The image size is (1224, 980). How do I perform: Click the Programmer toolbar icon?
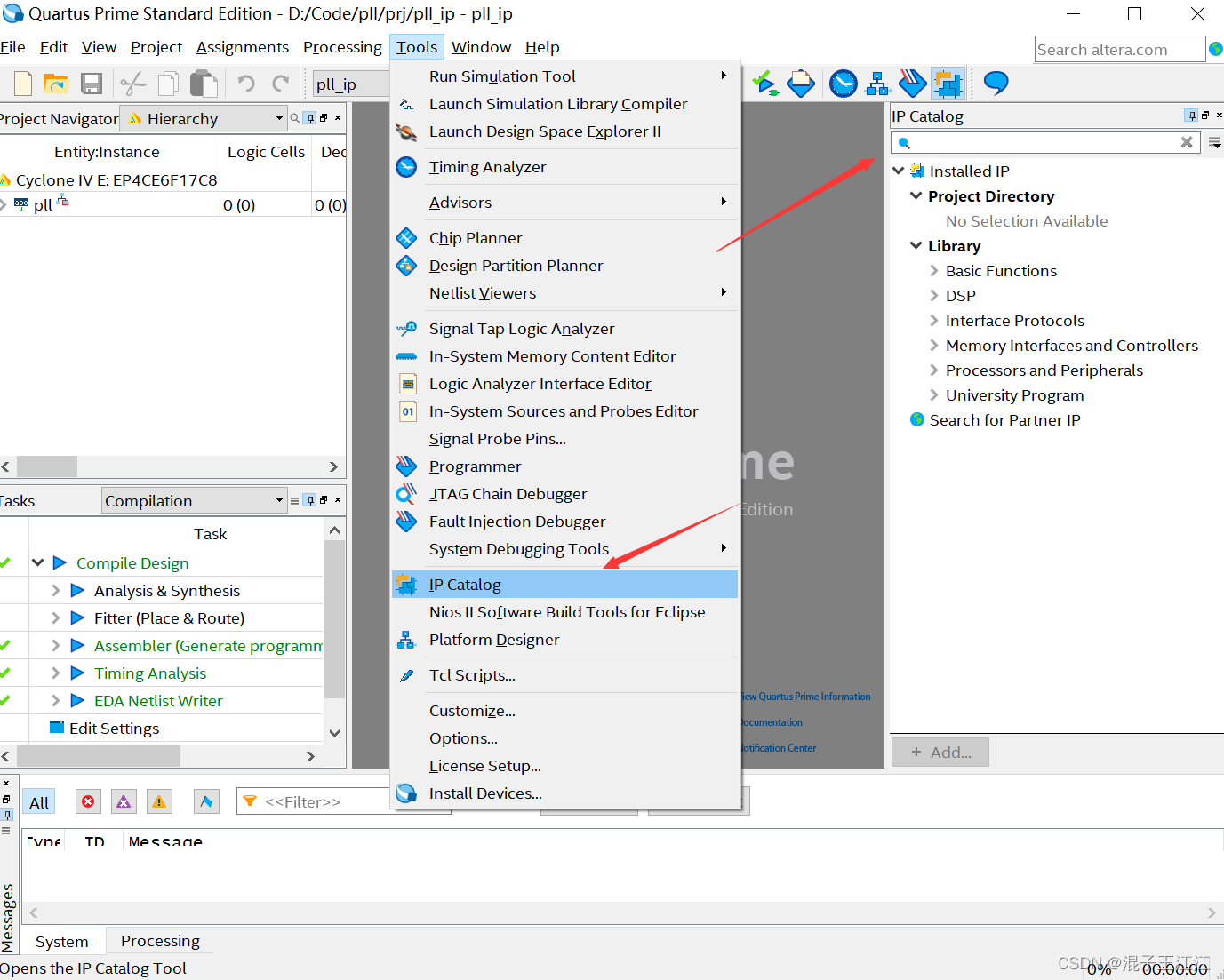pyautogui.click(x=912, y=84)
